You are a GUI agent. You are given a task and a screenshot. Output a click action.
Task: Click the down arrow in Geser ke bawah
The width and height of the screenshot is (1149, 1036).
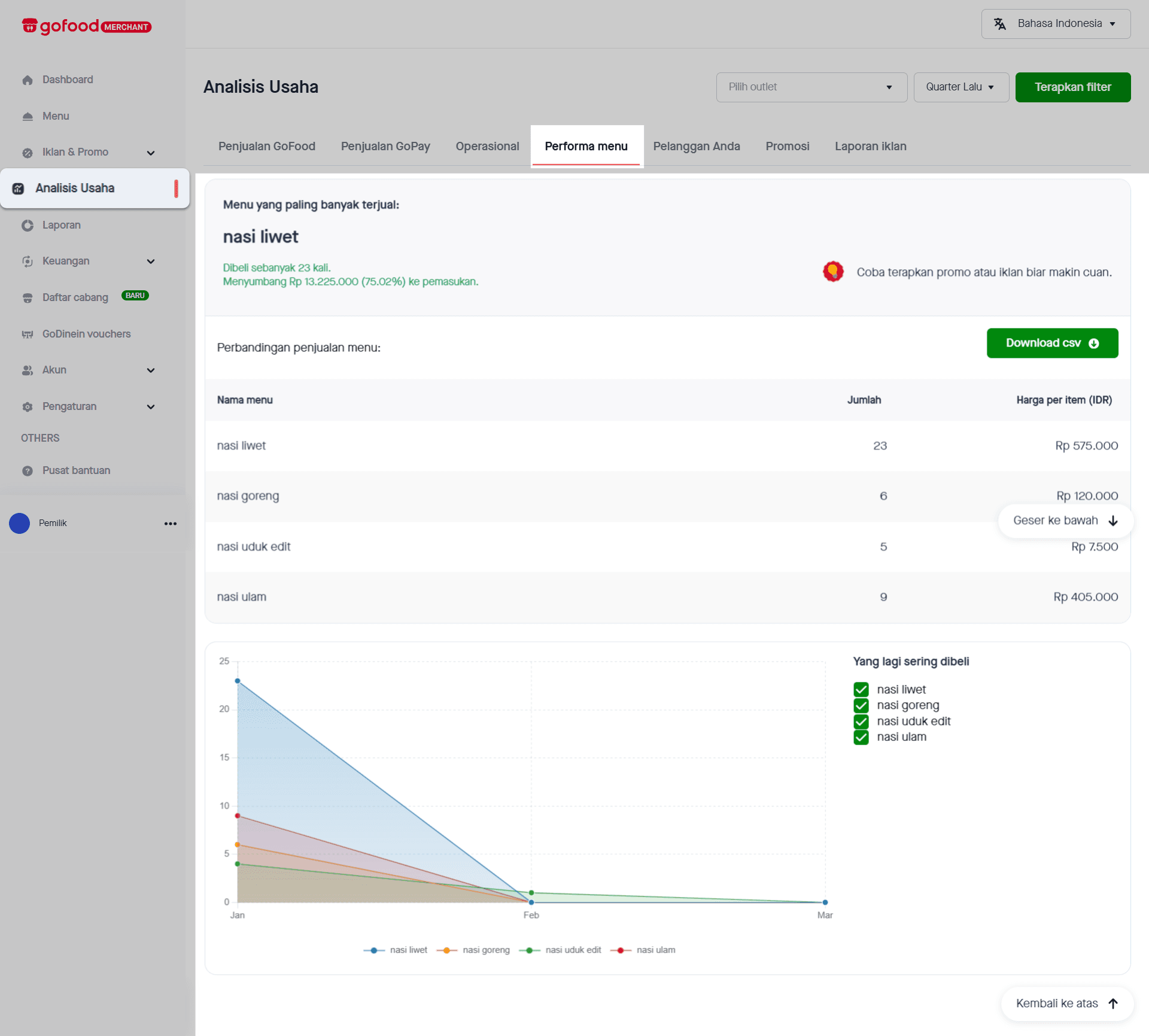[1113, 521]
